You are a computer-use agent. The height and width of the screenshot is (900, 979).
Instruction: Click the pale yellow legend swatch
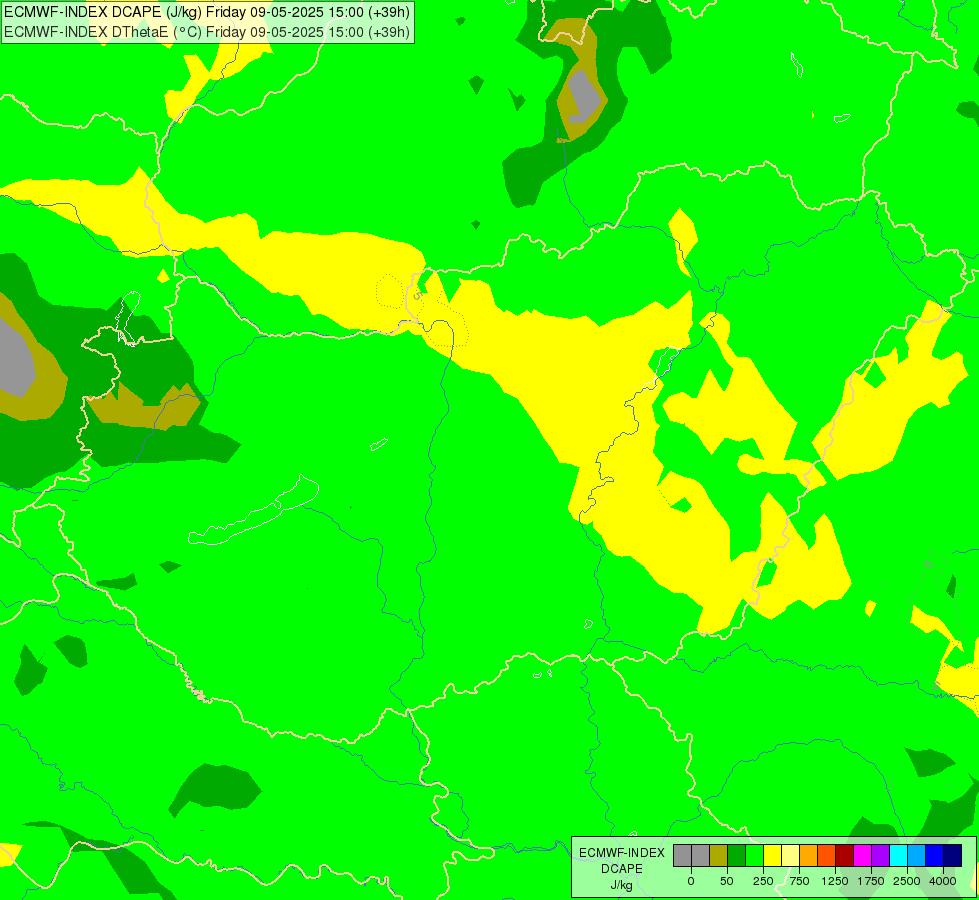tap(790, 856)
